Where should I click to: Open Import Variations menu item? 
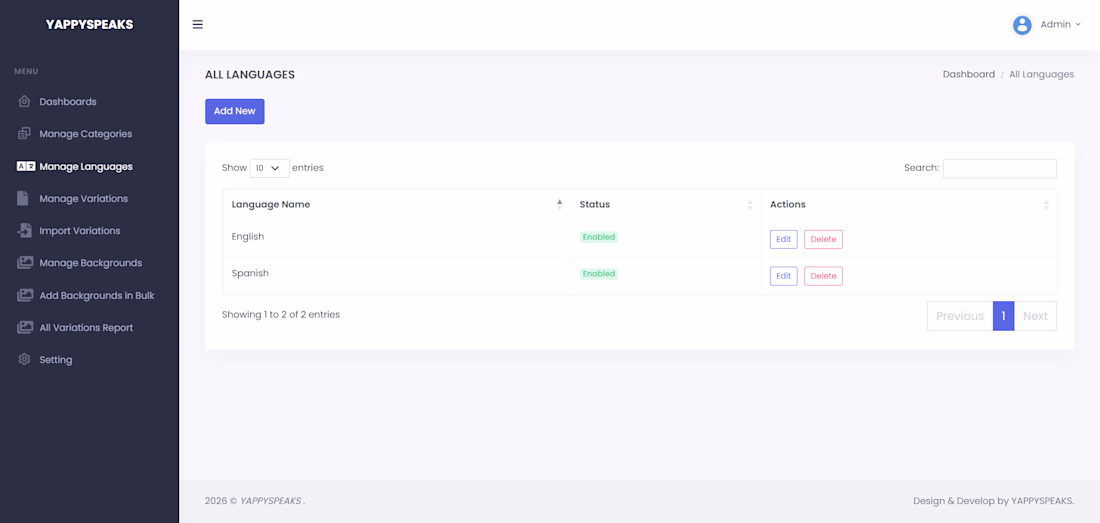coord(80,231)
